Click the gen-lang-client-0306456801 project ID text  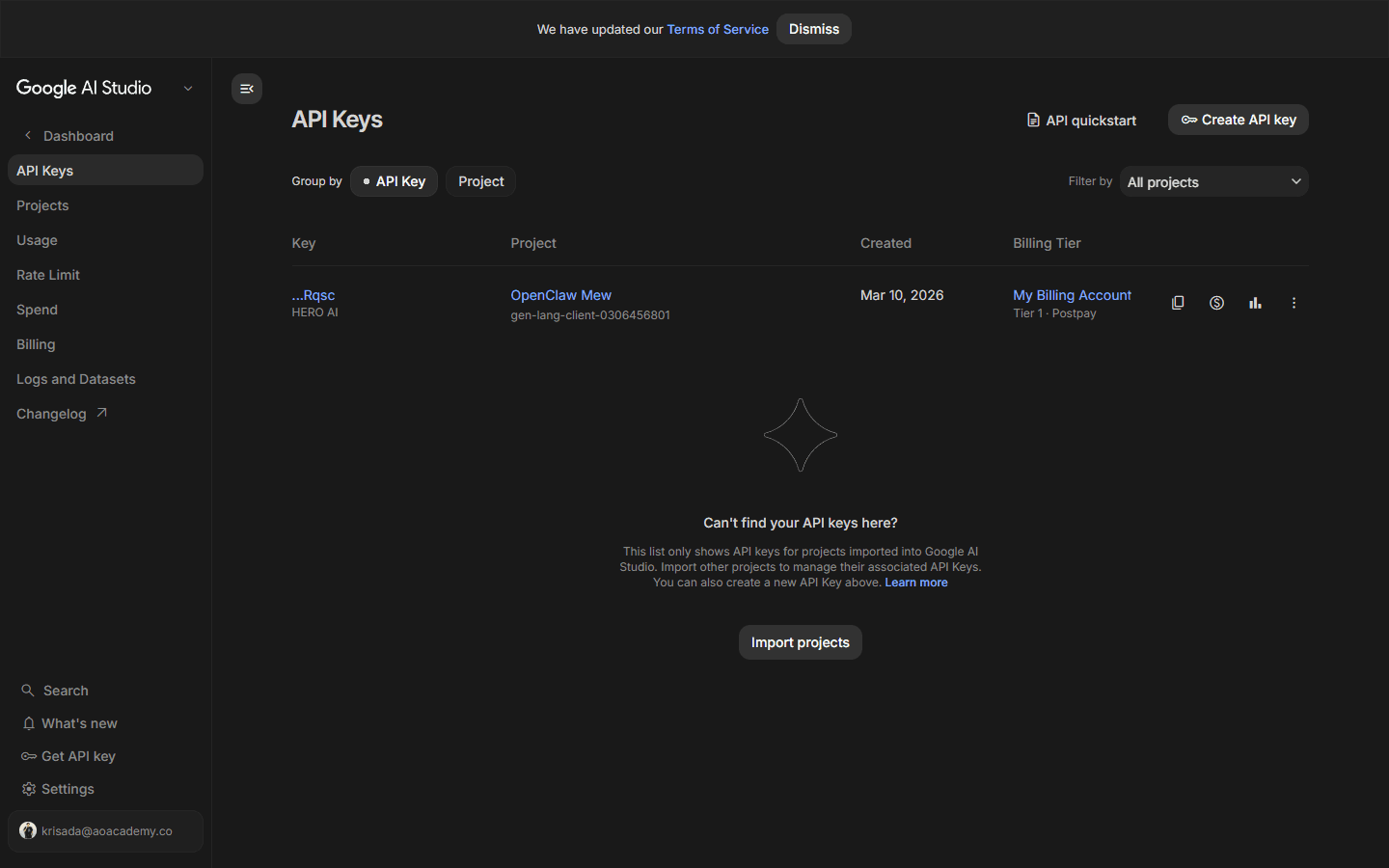pyautogui.click(x=590, y=315)
